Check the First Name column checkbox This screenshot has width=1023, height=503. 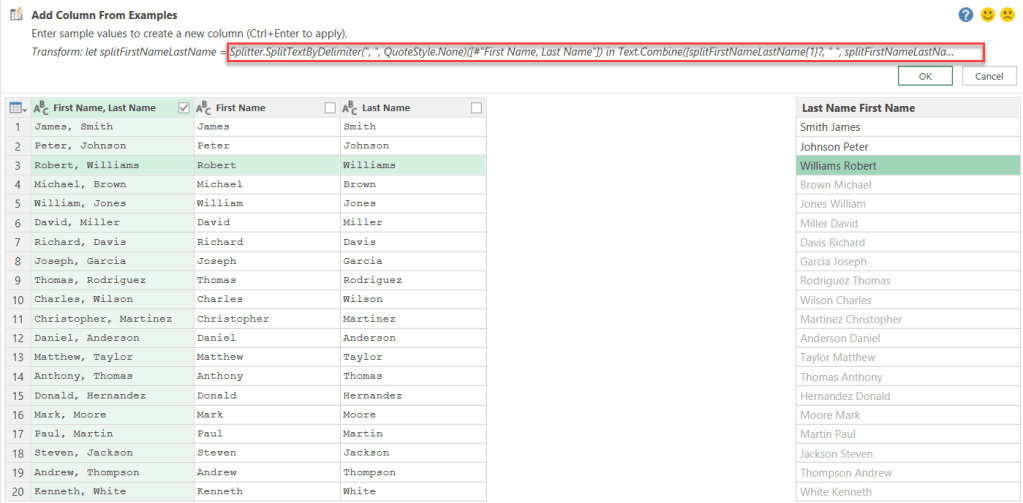point(330,108)
